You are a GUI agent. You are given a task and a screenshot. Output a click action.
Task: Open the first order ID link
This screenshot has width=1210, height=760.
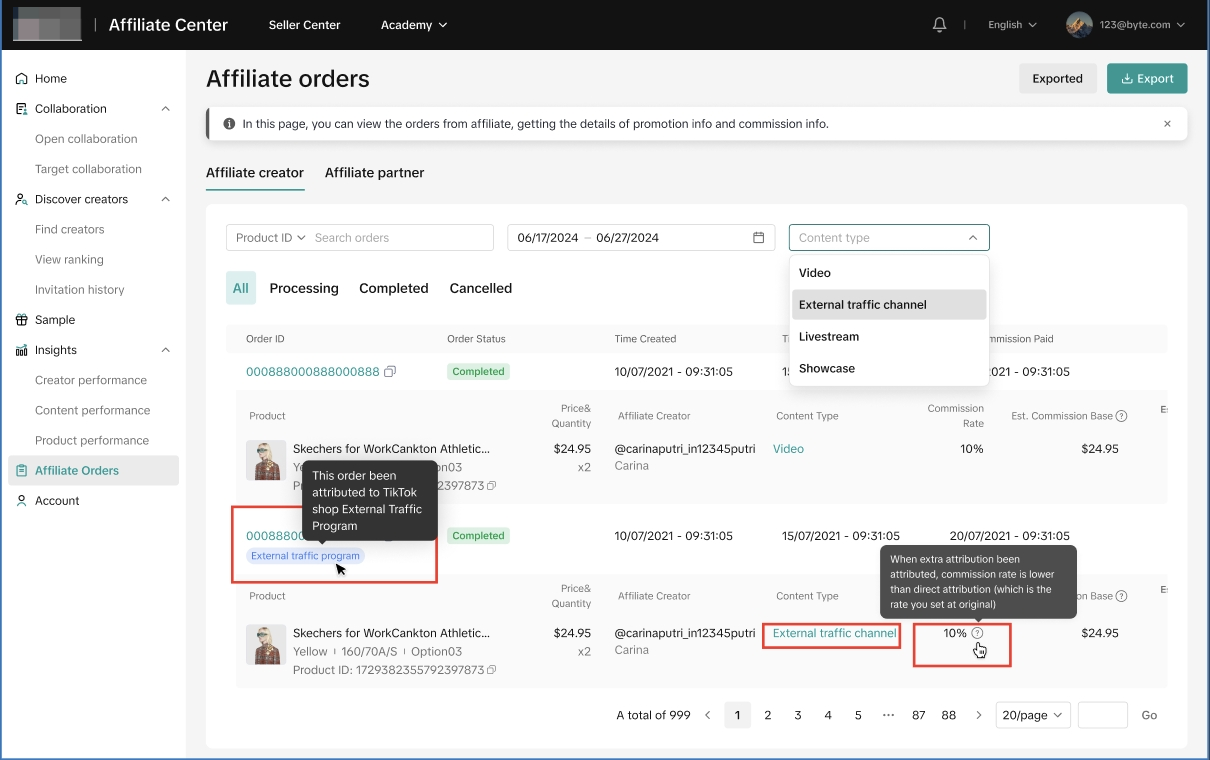pyautogui.click(x=312, y=372)
